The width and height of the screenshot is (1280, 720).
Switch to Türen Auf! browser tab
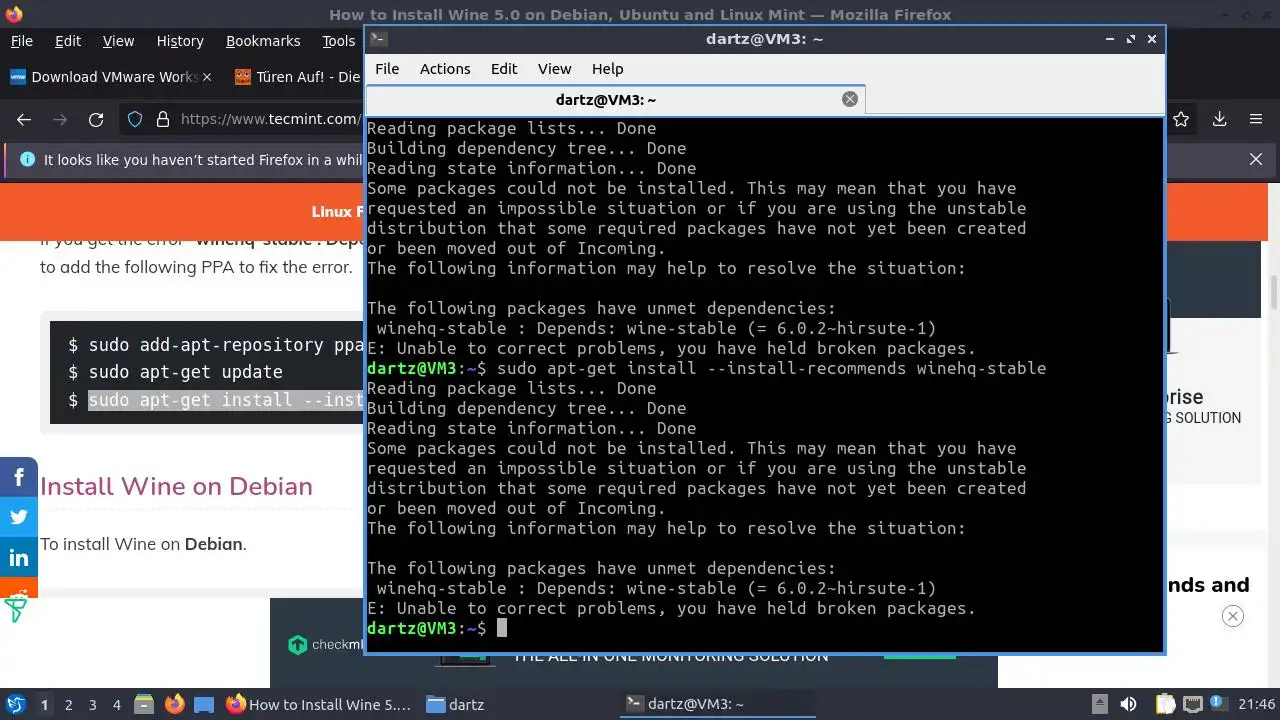pos(296,77)
